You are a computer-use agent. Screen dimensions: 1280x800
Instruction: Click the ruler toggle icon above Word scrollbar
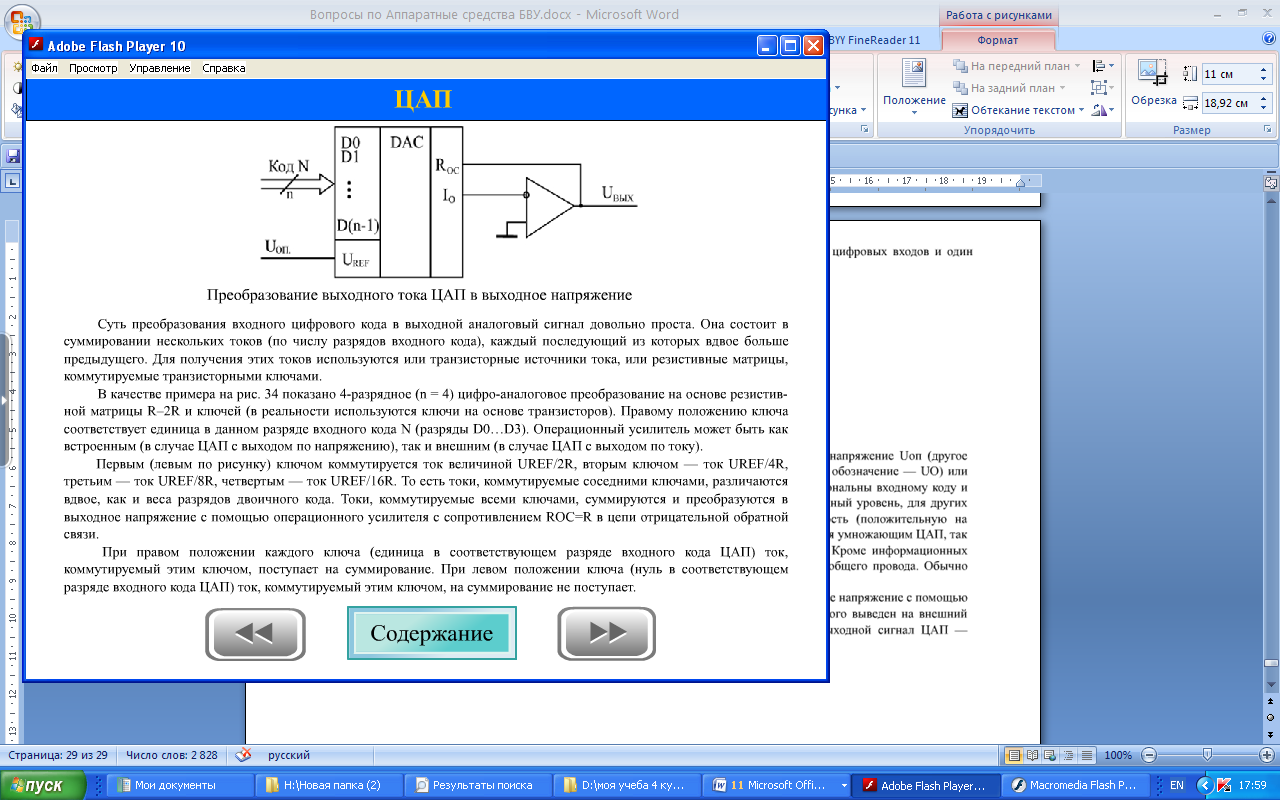1271,183
